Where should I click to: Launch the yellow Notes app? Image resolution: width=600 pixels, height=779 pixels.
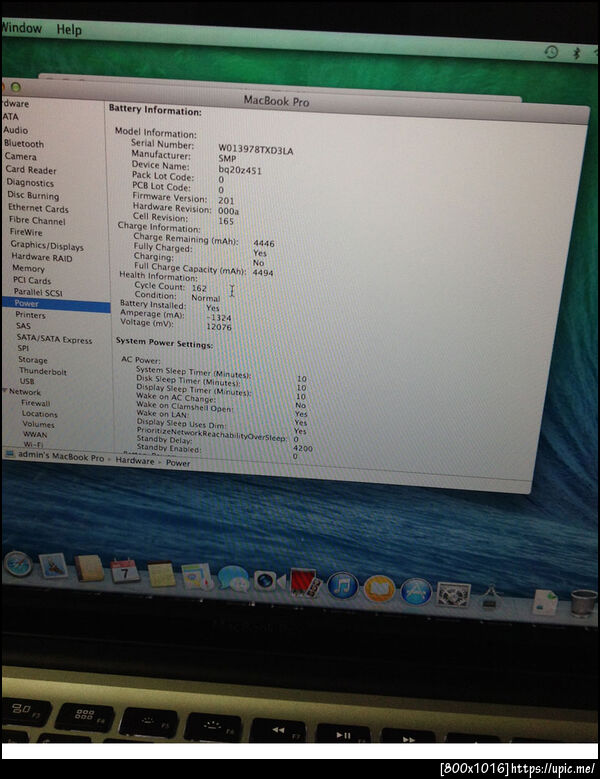pyautogui.click(x=161, y=574)
